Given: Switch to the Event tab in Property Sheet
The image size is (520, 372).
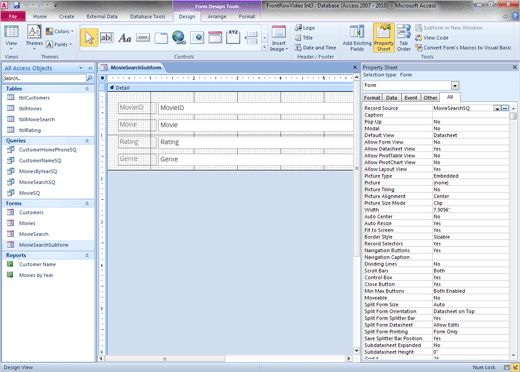Looking at the screenshot, I should click(411, 98).
